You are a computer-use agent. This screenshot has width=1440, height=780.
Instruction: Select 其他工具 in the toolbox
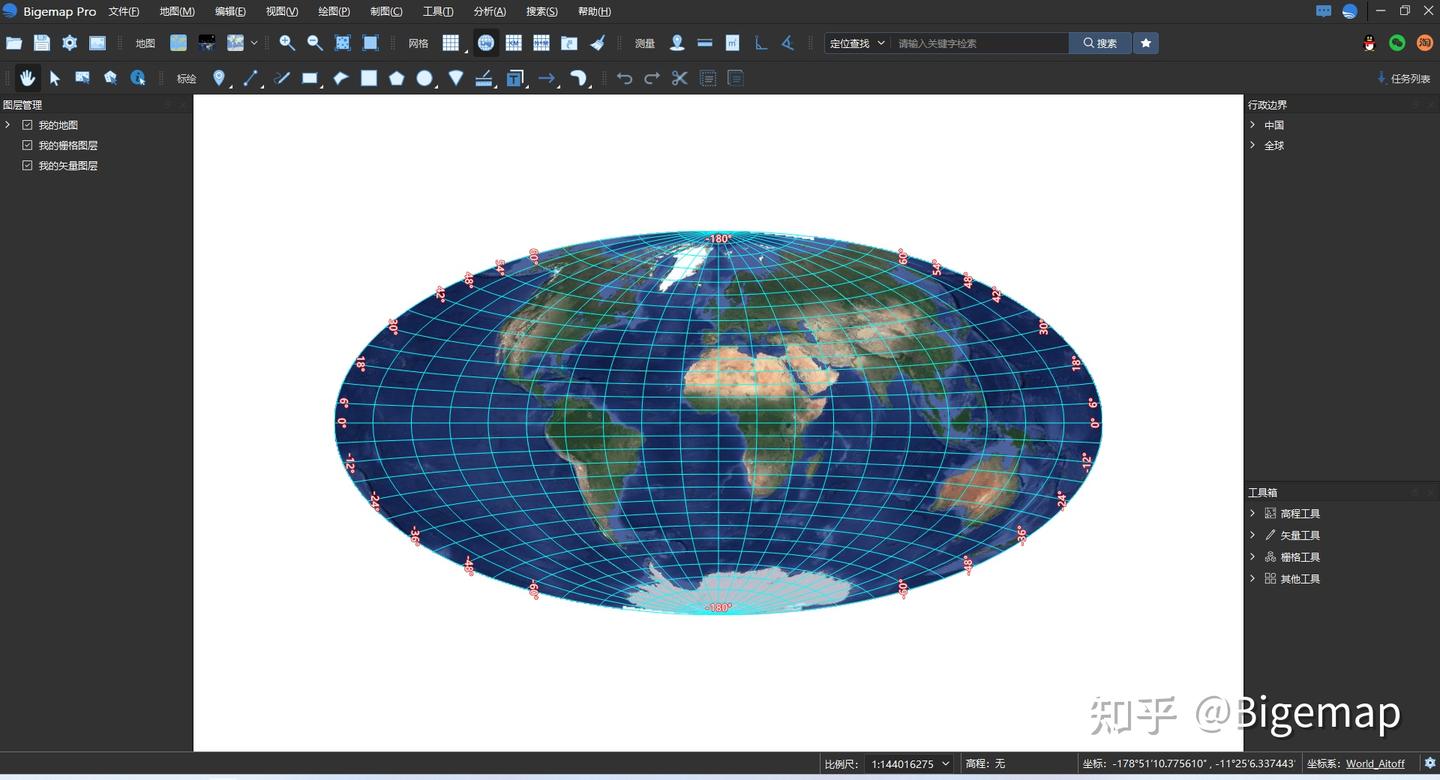pos(1300,579)
